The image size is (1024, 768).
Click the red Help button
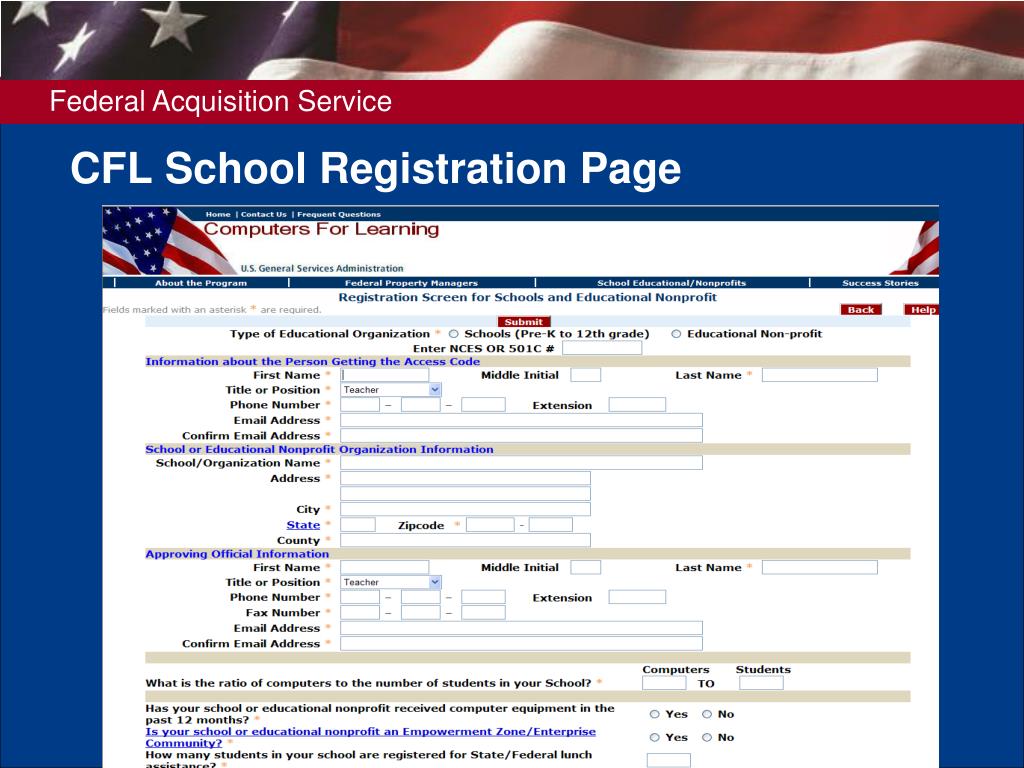(x=921, y=310)
